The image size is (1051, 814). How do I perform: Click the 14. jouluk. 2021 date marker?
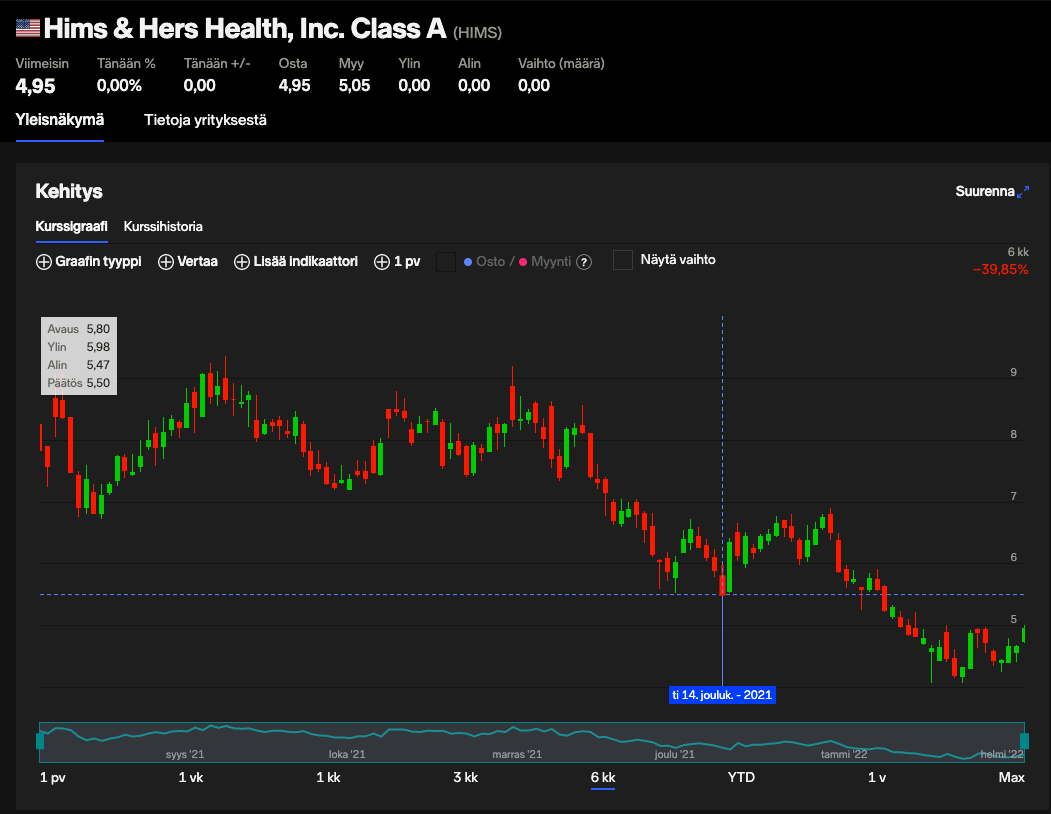[x=722, y=694]
